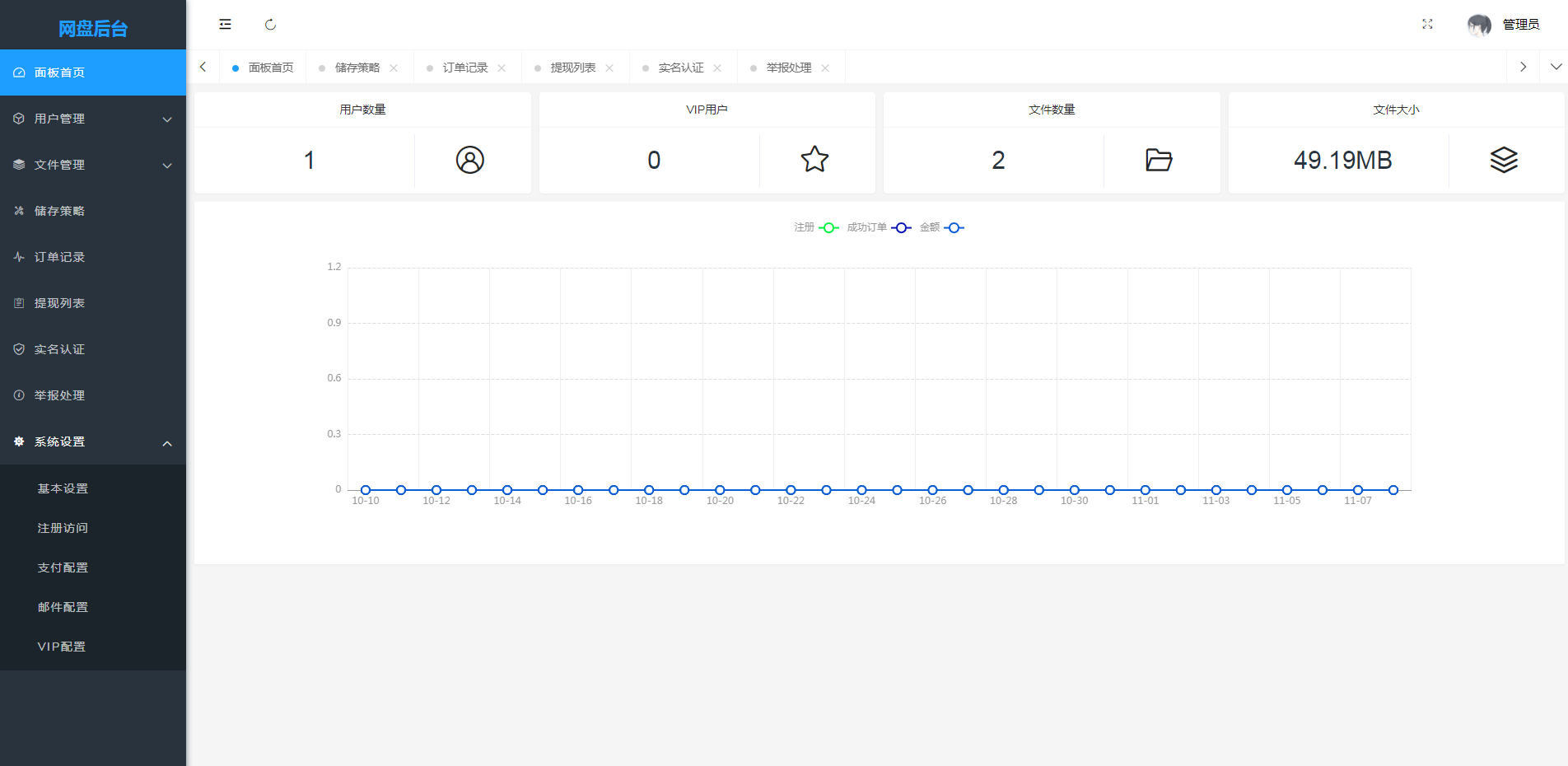Screen dimensions: 1568x766
Task: Open the tab options dropdown chevron
Action: pos(1556,67)
